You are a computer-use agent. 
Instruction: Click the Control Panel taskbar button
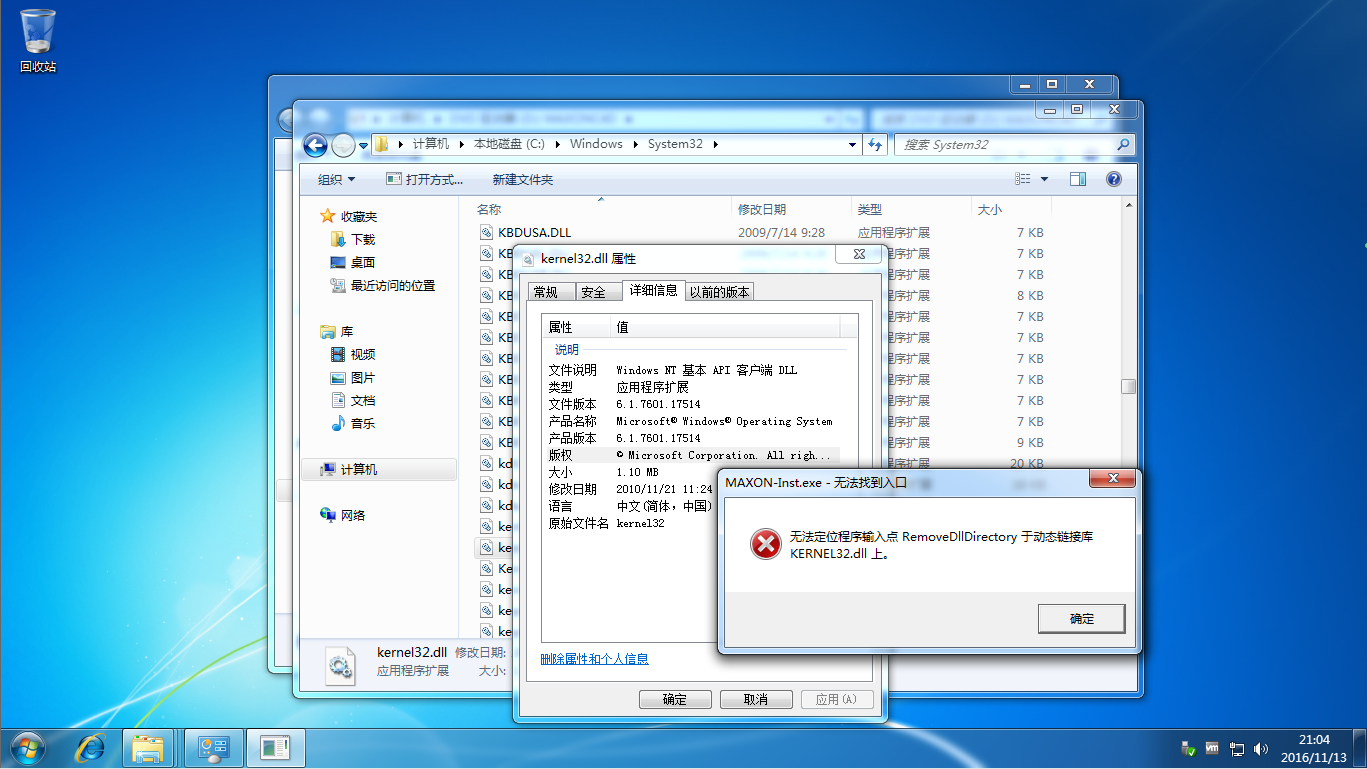213,747
